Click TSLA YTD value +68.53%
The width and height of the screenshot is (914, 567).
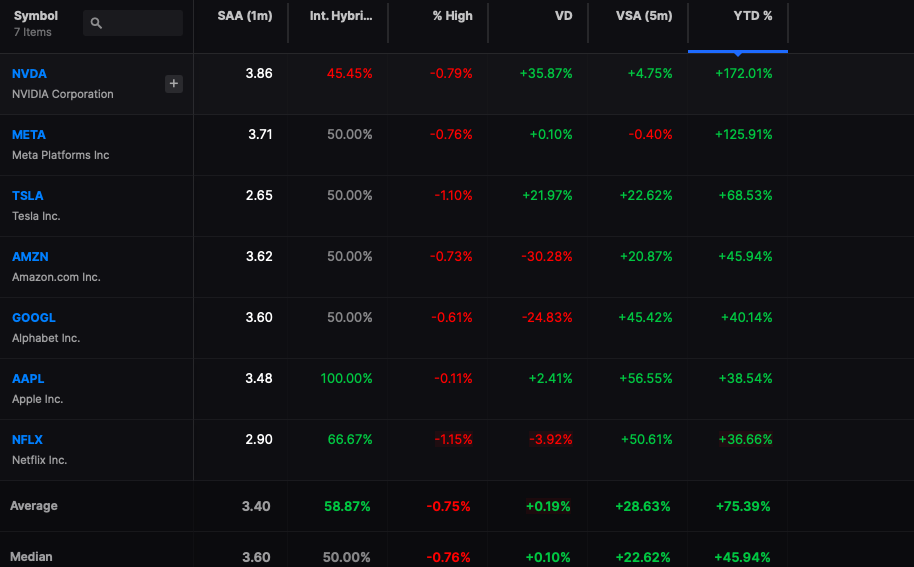tap(746, 196)
